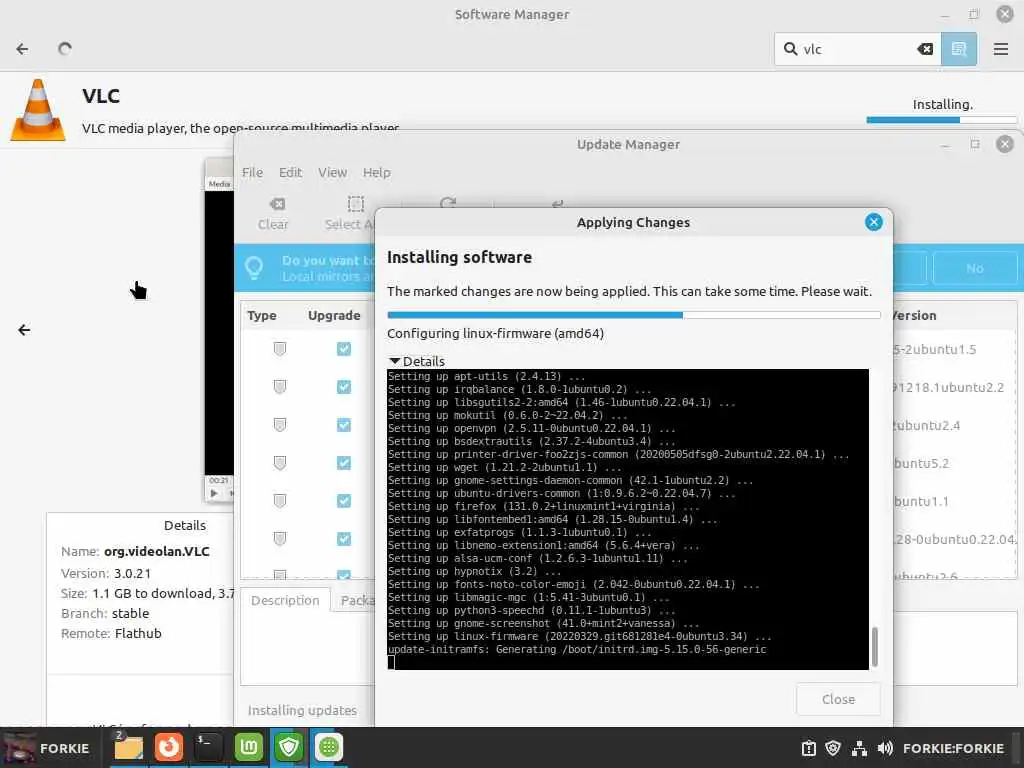Click the Type column header
Image resolution: width=1024 pixels, height=768 pixels.
point(262,315)
